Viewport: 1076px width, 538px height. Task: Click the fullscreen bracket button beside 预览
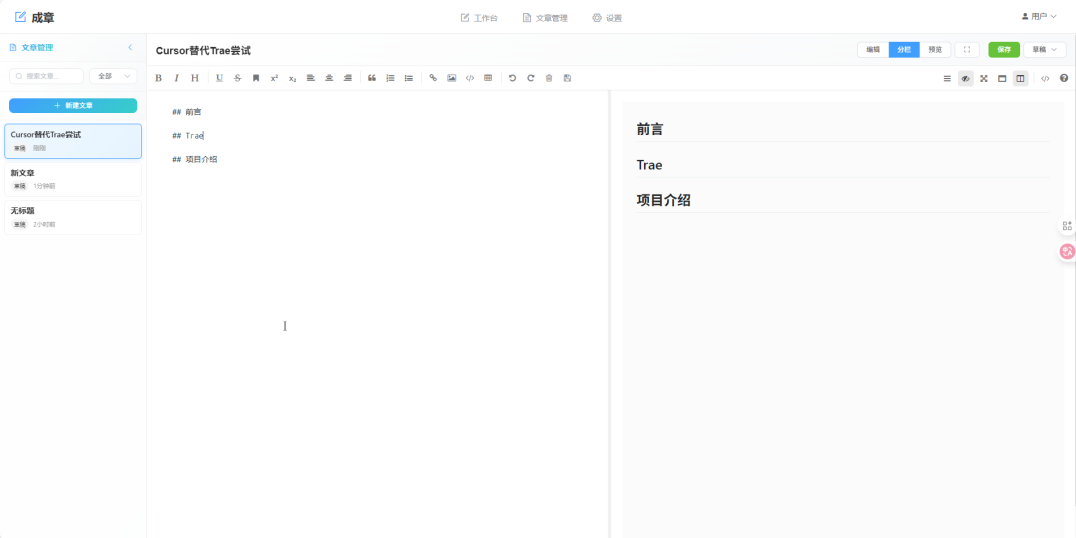click(967, 49)
